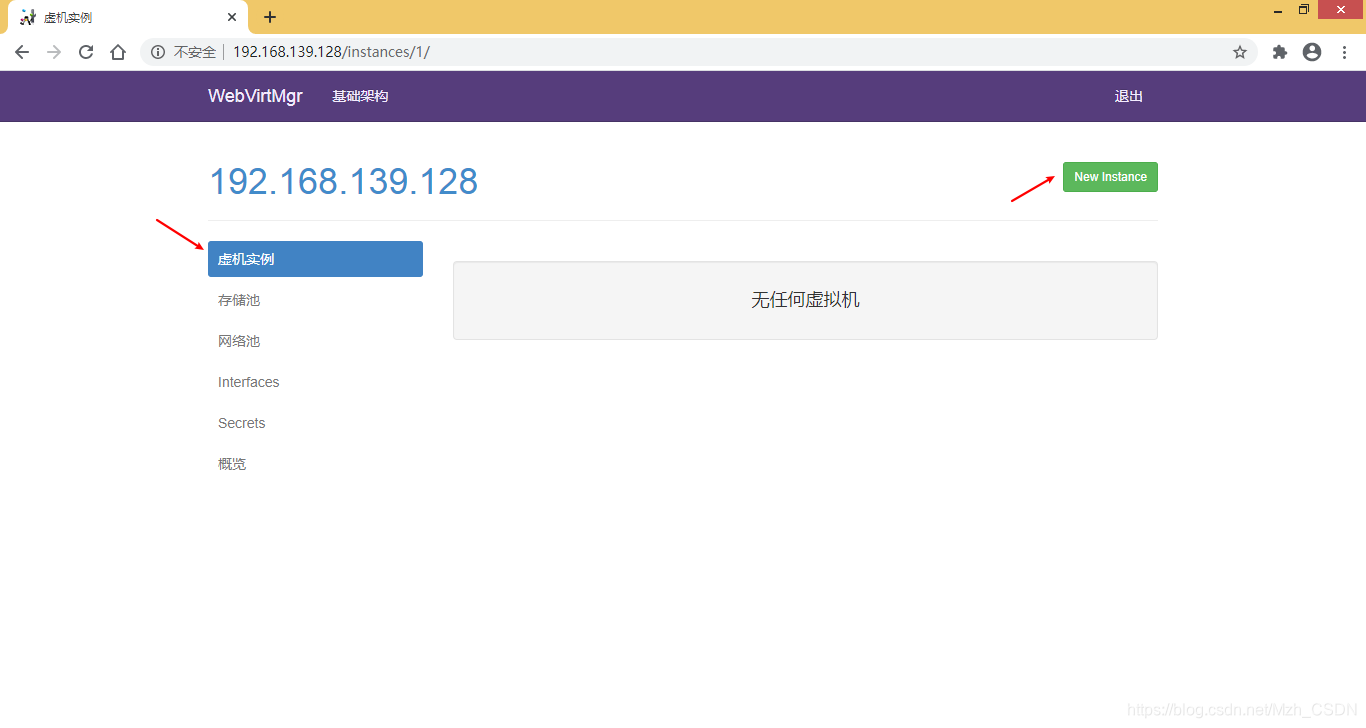This screenshot has height=728, width=1366.
Task: Open 概览 in the sidebar
Action: click(315, 464)
